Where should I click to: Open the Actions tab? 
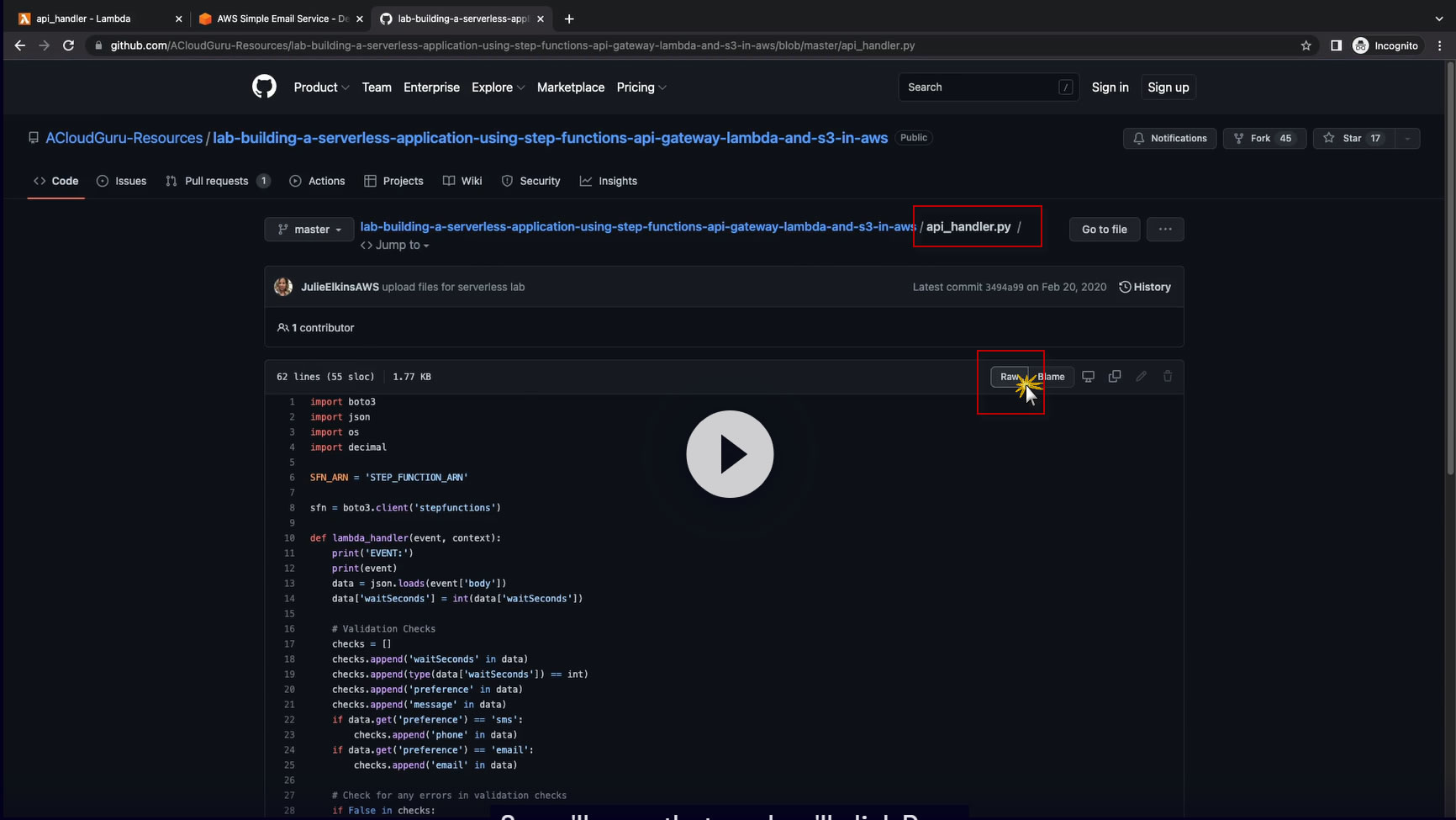point(317,181)
